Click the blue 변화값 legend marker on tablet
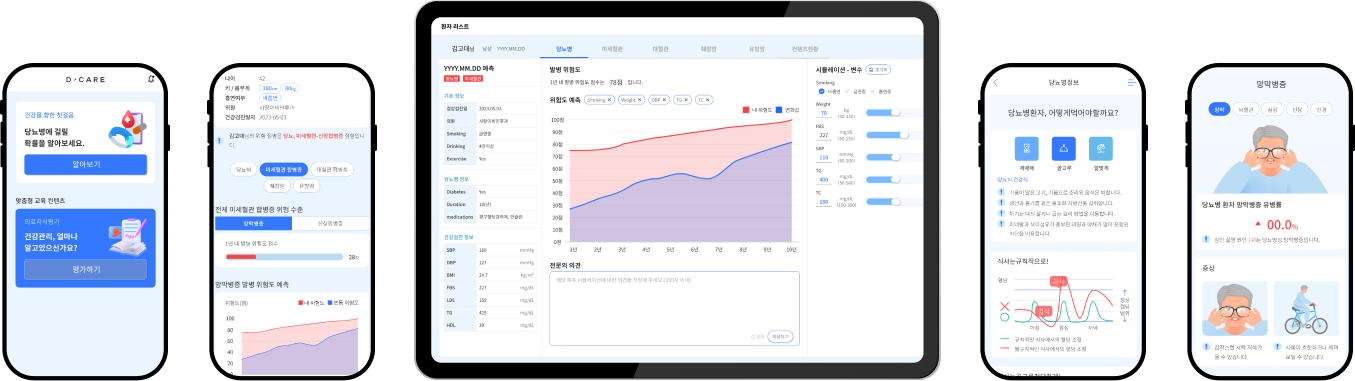The image size is (1355, 381). point(779,110)
